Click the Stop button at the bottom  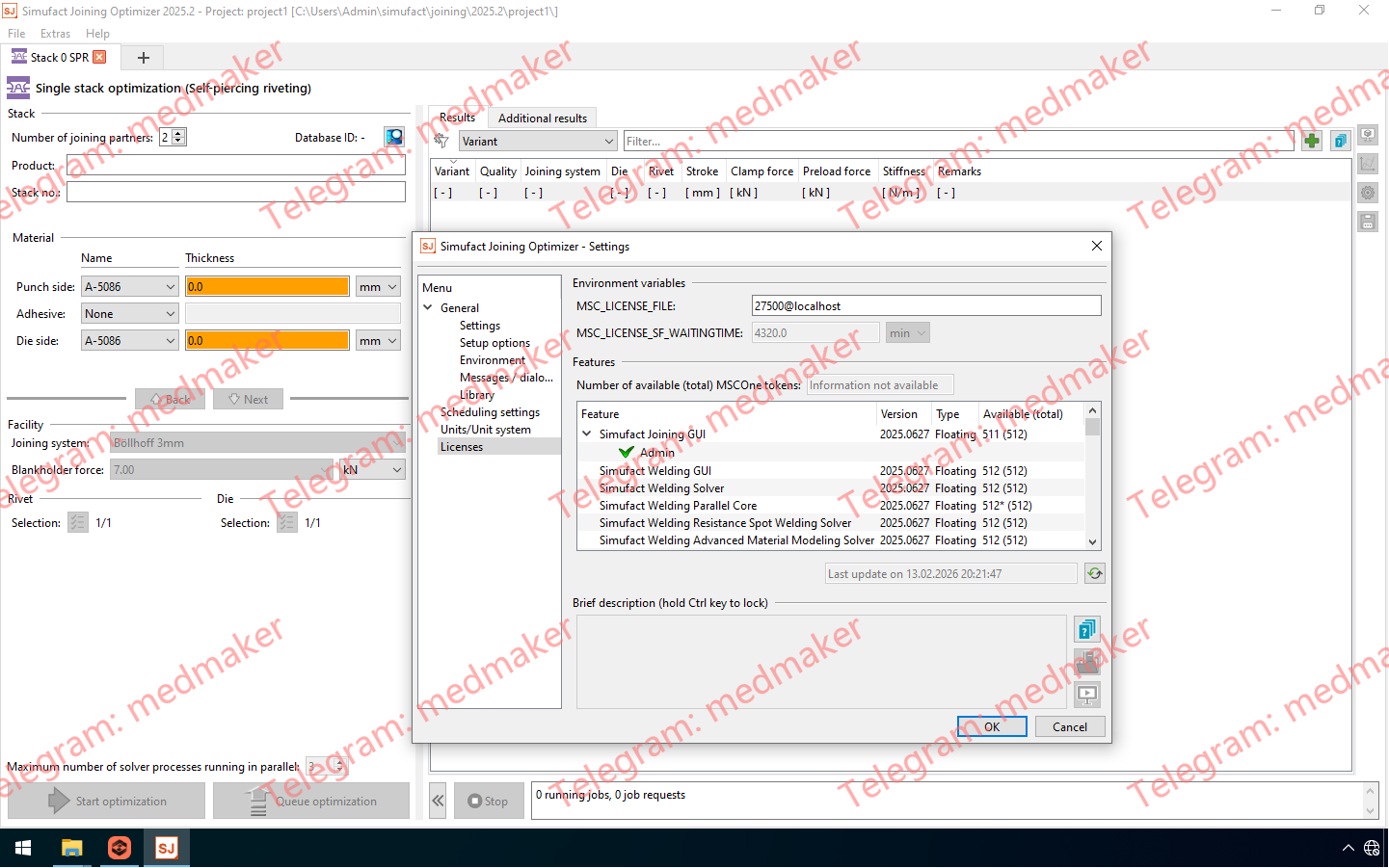pyautogui.click(x=489, y=801)
